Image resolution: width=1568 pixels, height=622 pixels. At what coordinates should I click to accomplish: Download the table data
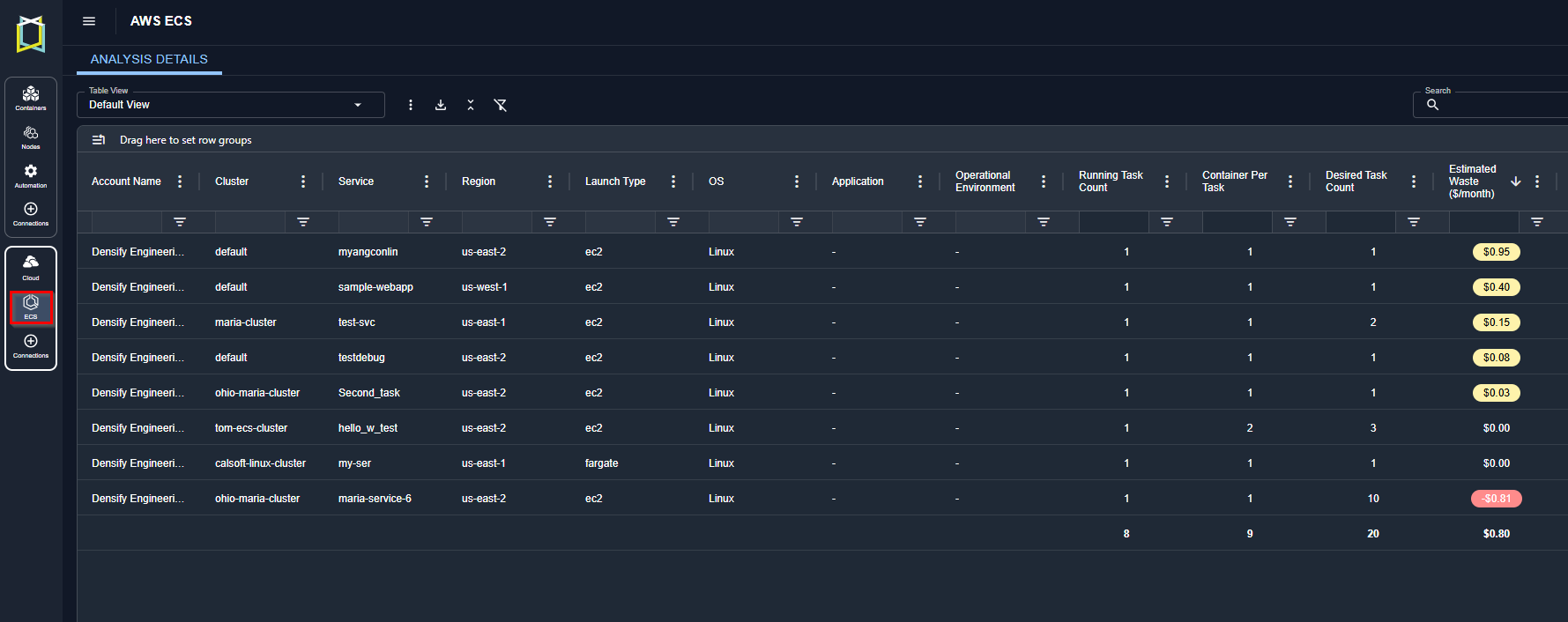441,105
